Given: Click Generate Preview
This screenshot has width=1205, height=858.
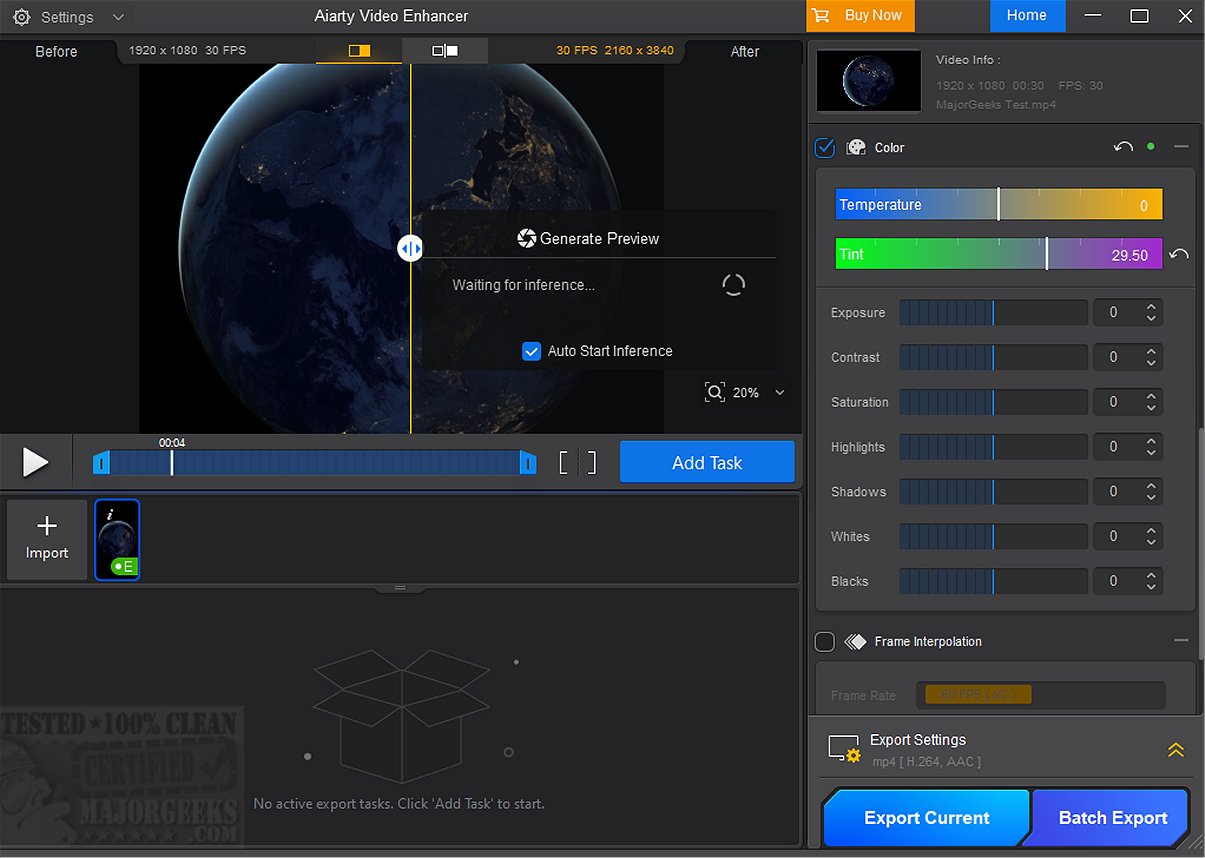Looking at the screenshot, I should pos(588,238).
